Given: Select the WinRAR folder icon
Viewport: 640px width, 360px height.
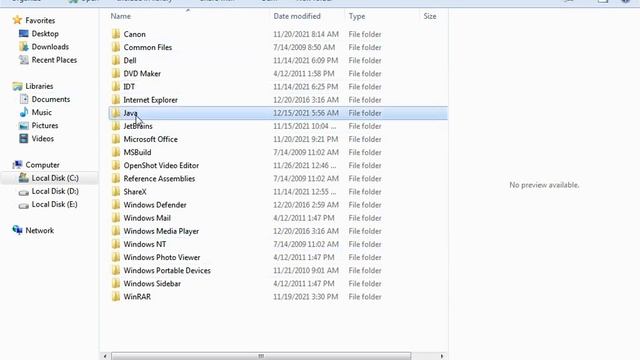Looking at the screenshot, I should coord(116,296).
